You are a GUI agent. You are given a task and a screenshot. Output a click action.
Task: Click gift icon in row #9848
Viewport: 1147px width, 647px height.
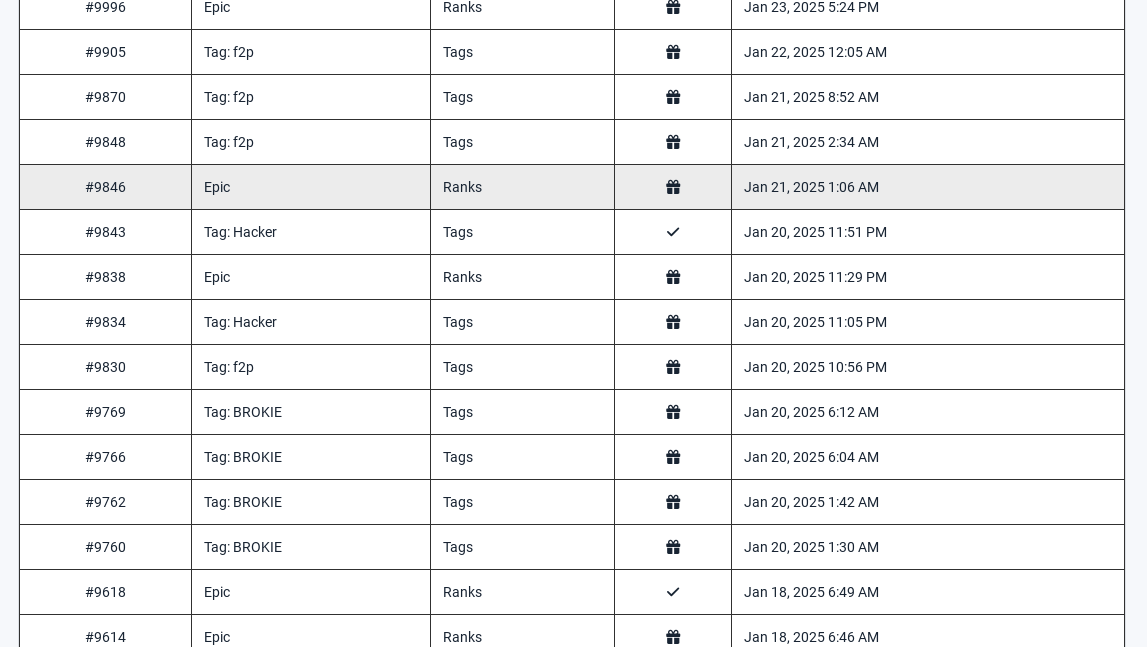(673, 142)
